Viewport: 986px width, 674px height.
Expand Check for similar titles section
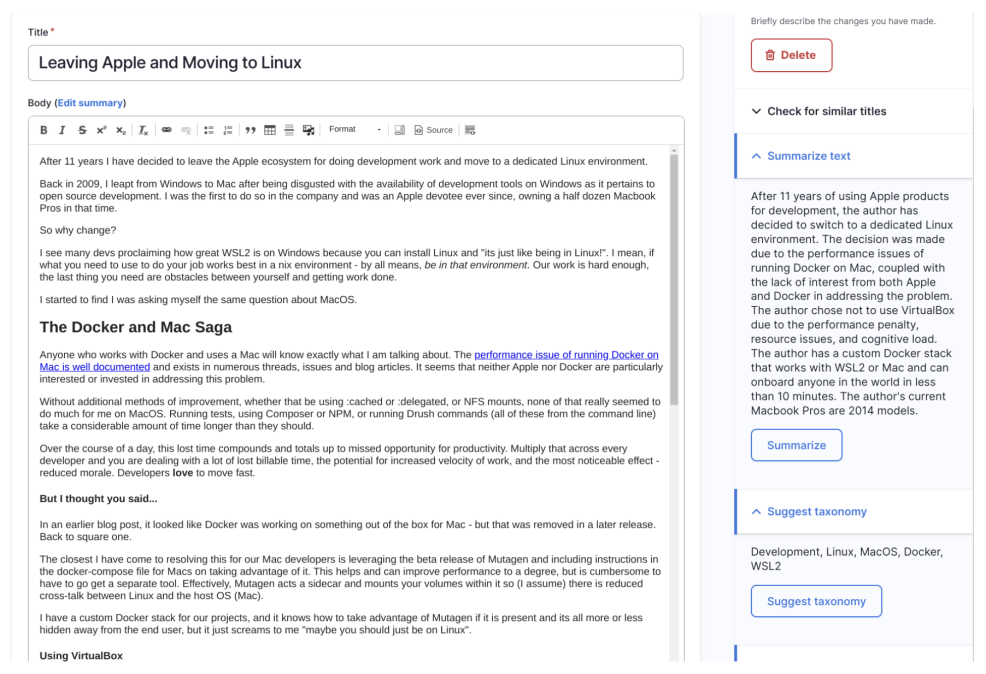pos(853,111)
